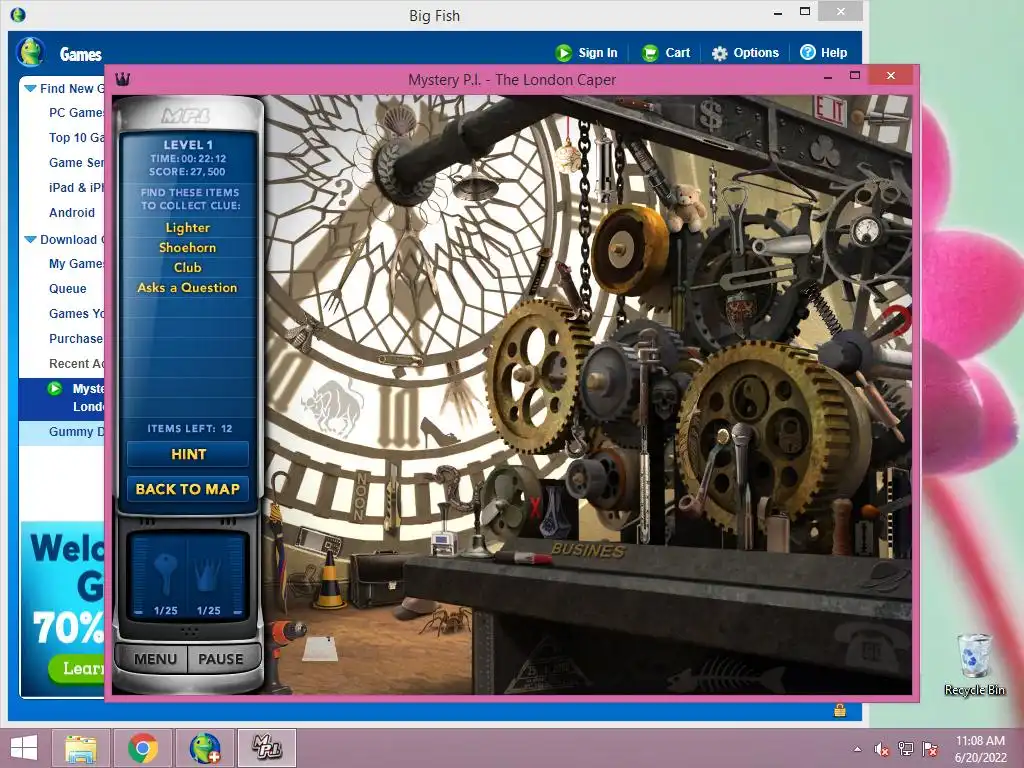
Task: Open Help in Big Fish window
Action: tap(824, 53)
